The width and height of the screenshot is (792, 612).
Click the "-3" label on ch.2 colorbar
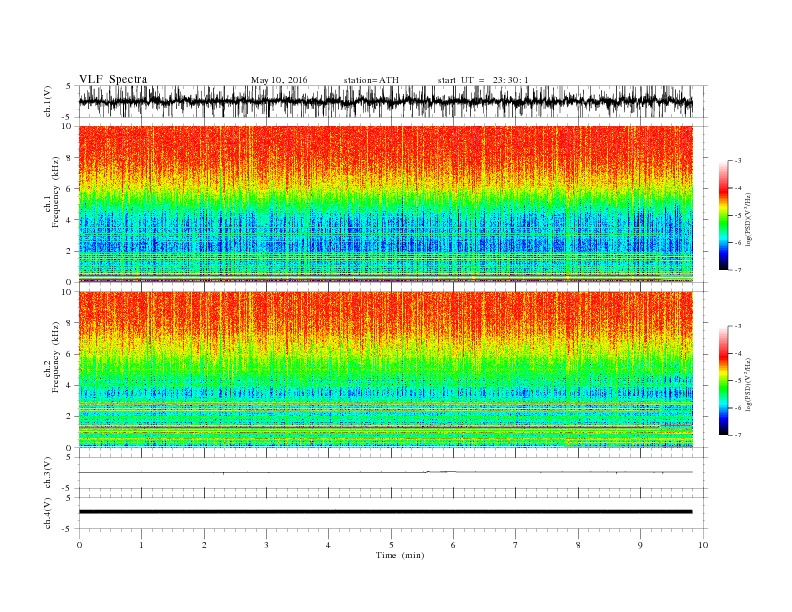coord(737,326)
